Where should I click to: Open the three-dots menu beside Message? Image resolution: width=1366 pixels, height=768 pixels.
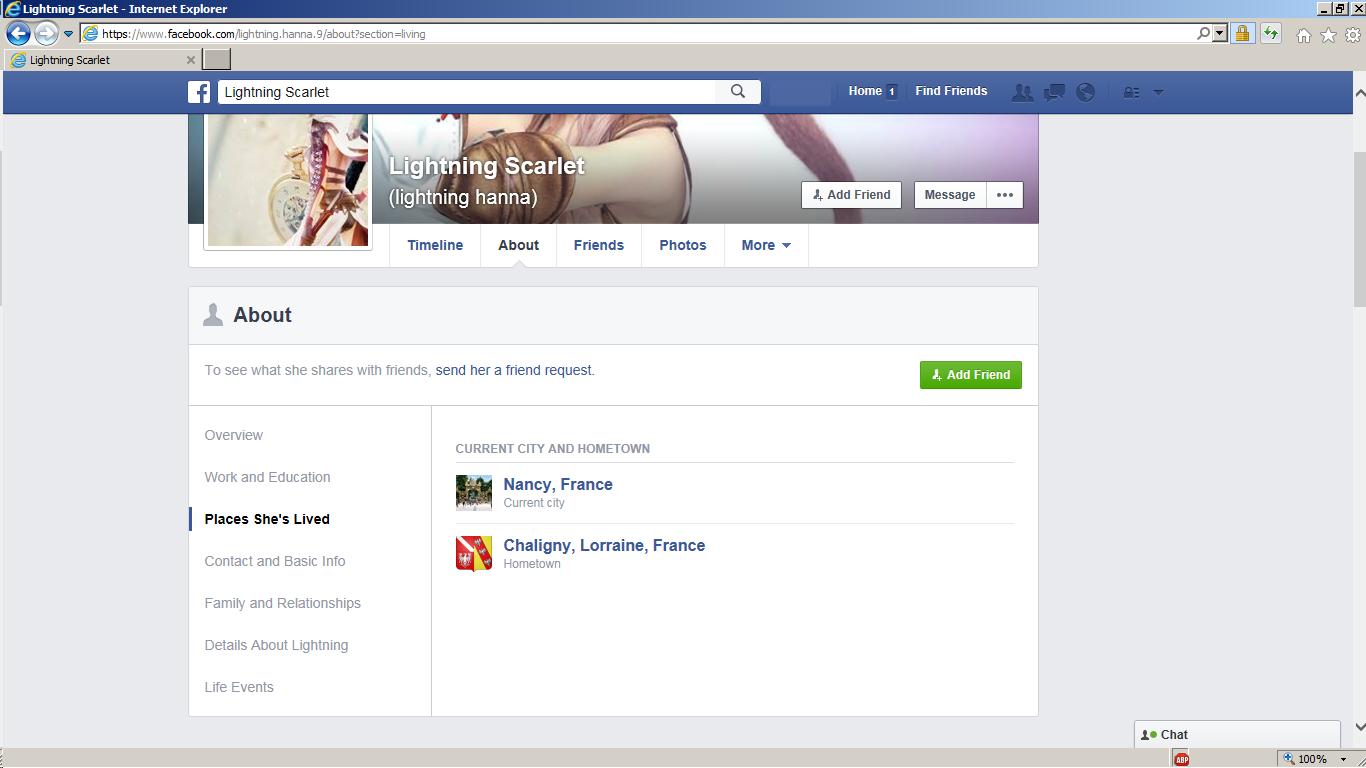click(1005, 195)
